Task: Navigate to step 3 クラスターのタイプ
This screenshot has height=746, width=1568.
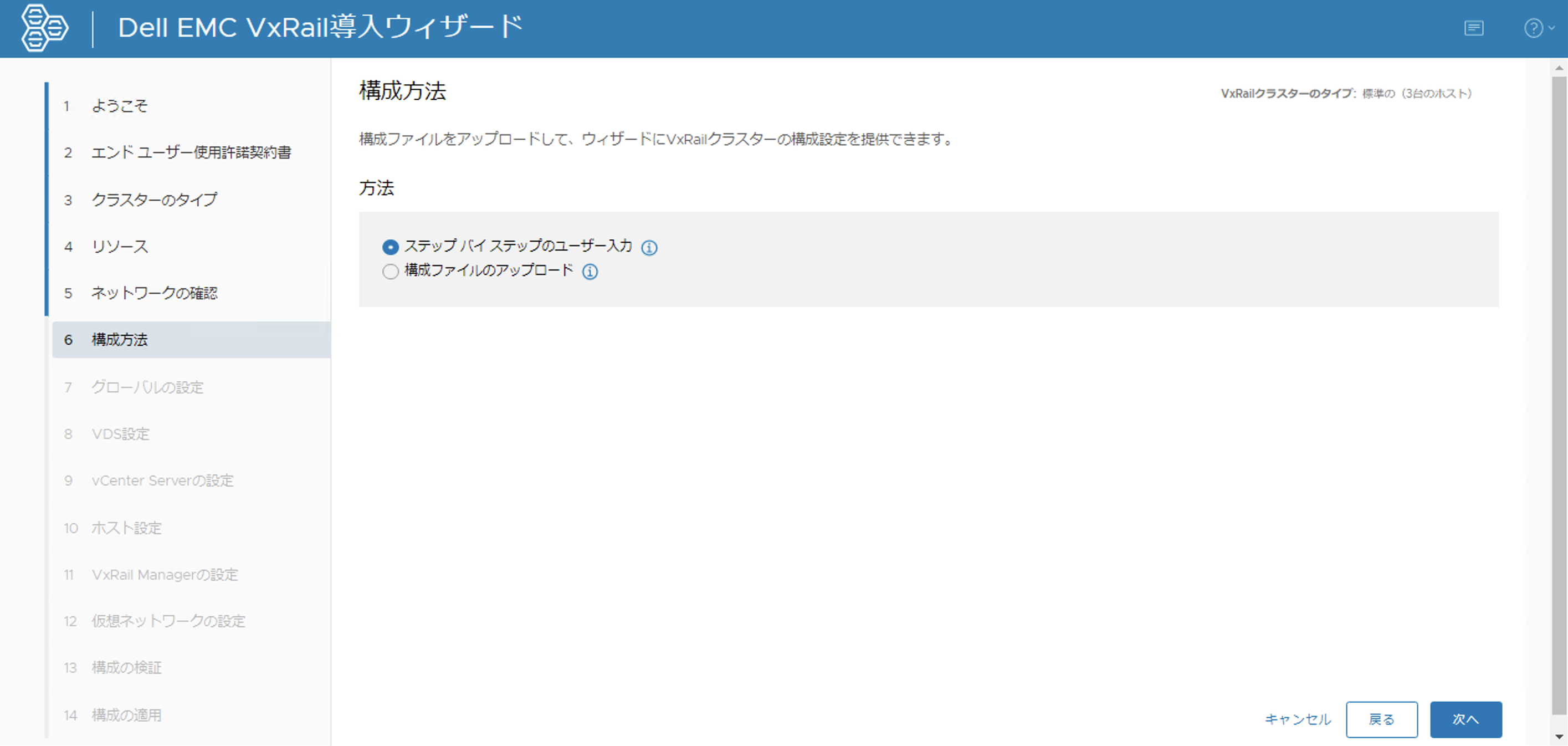Action: (154, 200)
